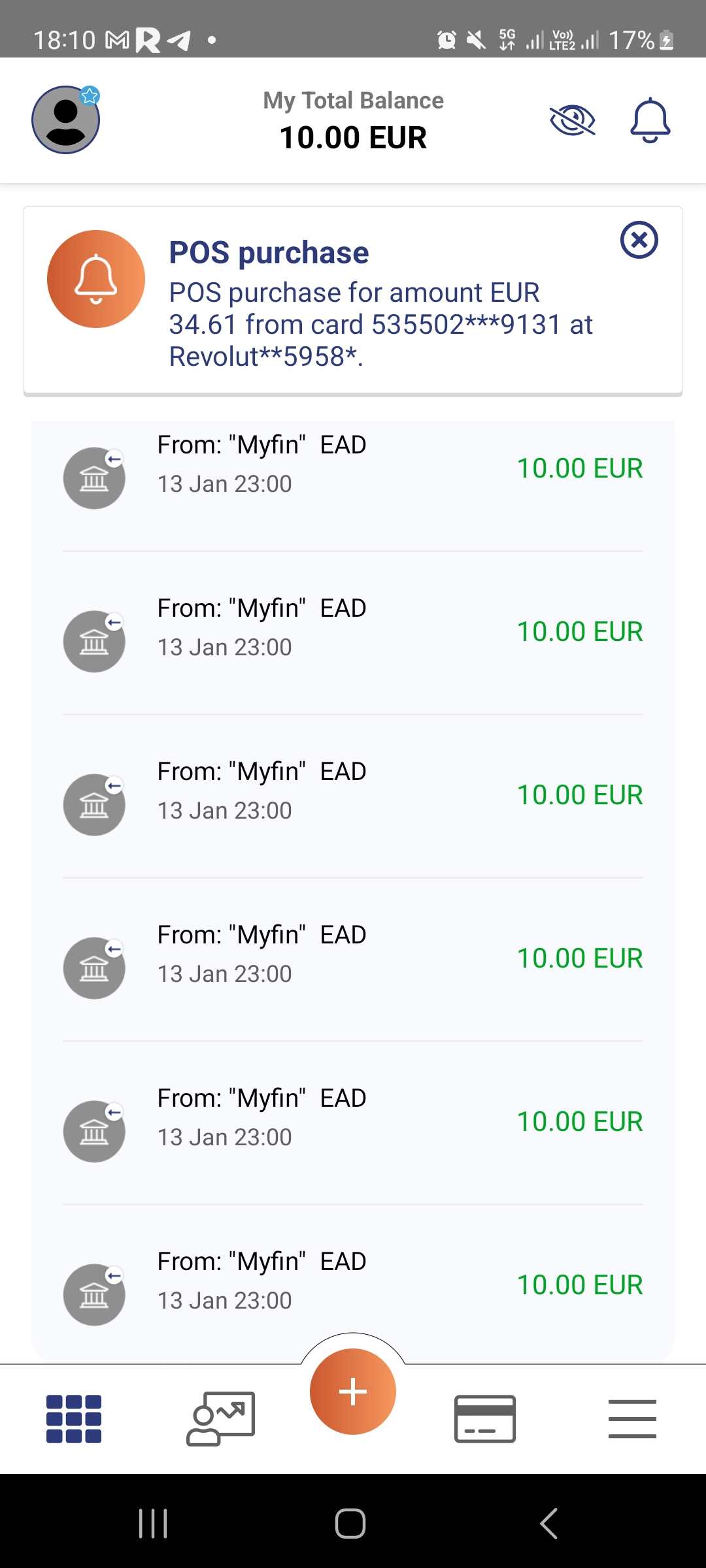Switch to the cards tab
Viewport: 706px width, 1568px height.
(484, 1418)
